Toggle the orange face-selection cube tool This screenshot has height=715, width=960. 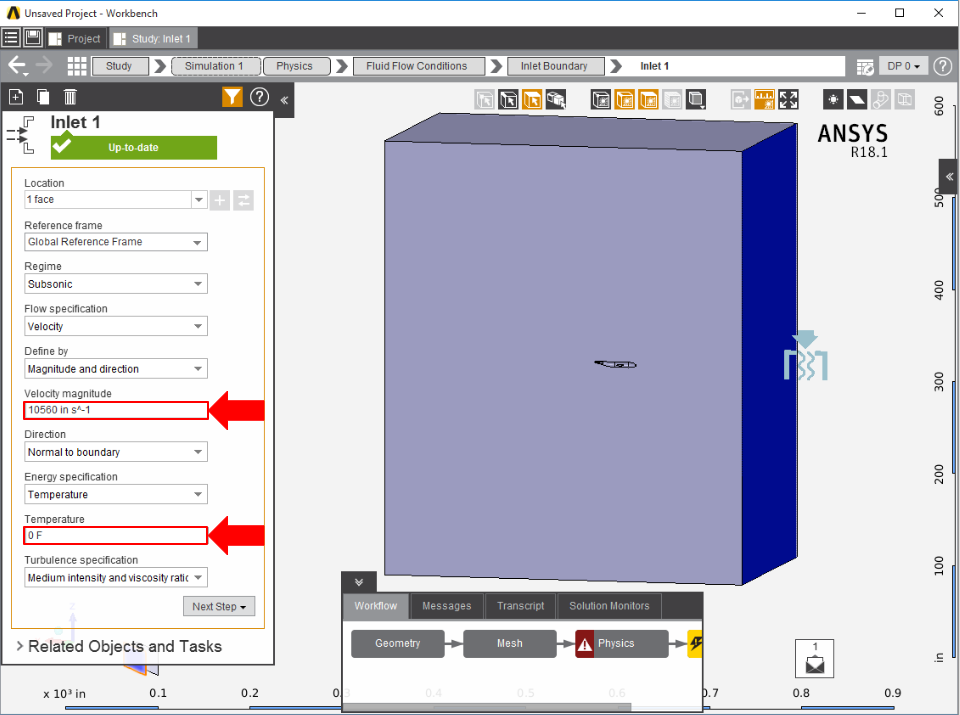[x=531, y=99]
